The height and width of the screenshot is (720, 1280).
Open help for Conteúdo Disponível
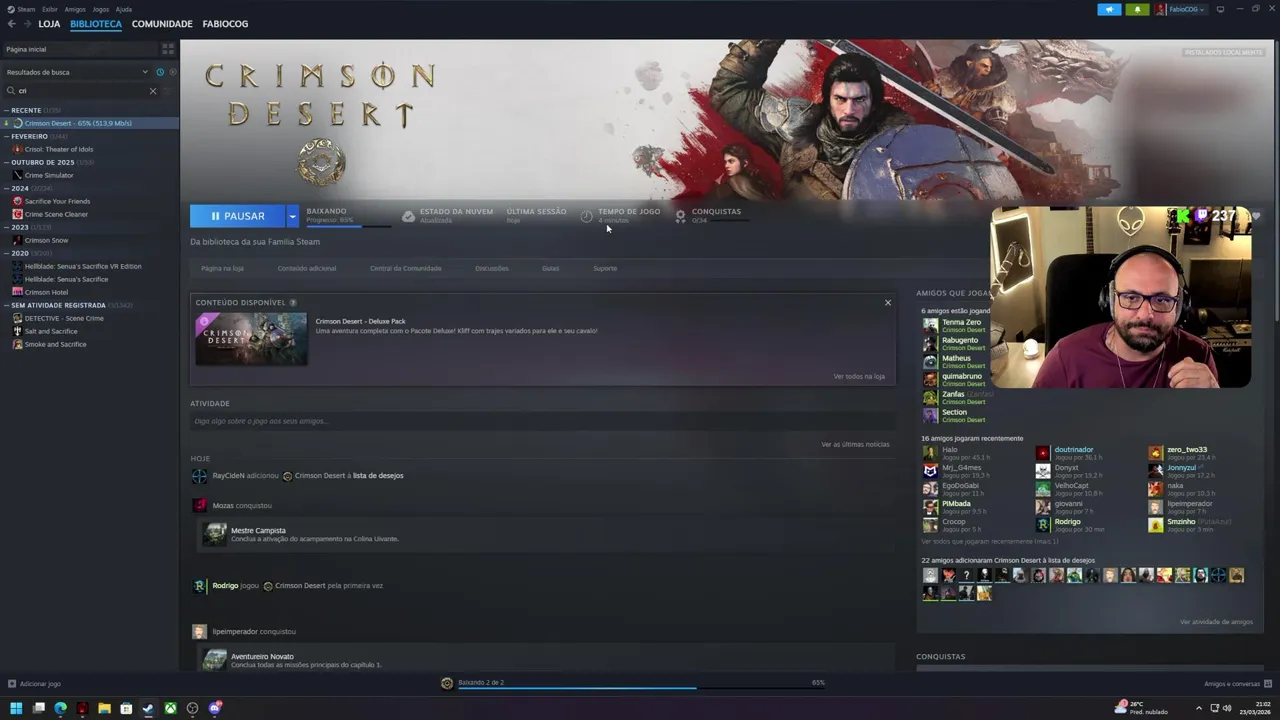[293, 302]
